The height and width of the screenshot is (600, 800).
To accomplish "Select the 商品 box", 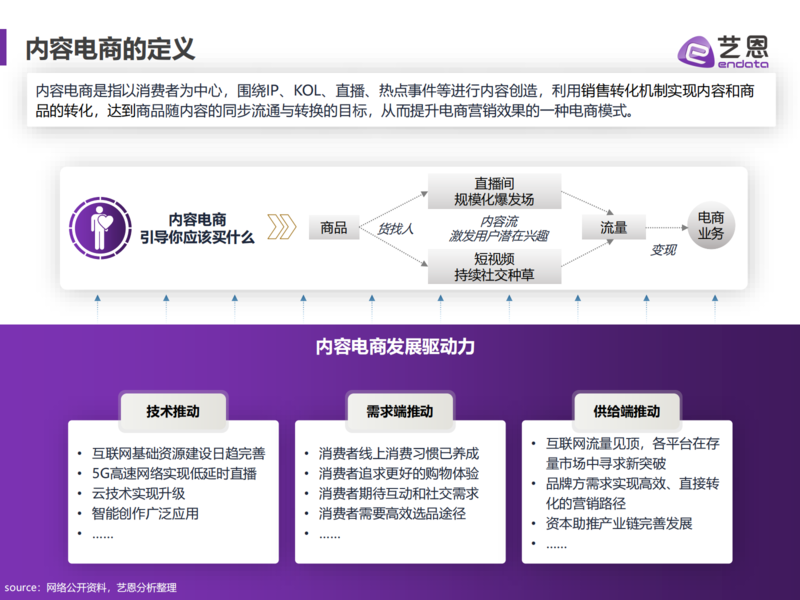I will point(333,228).
